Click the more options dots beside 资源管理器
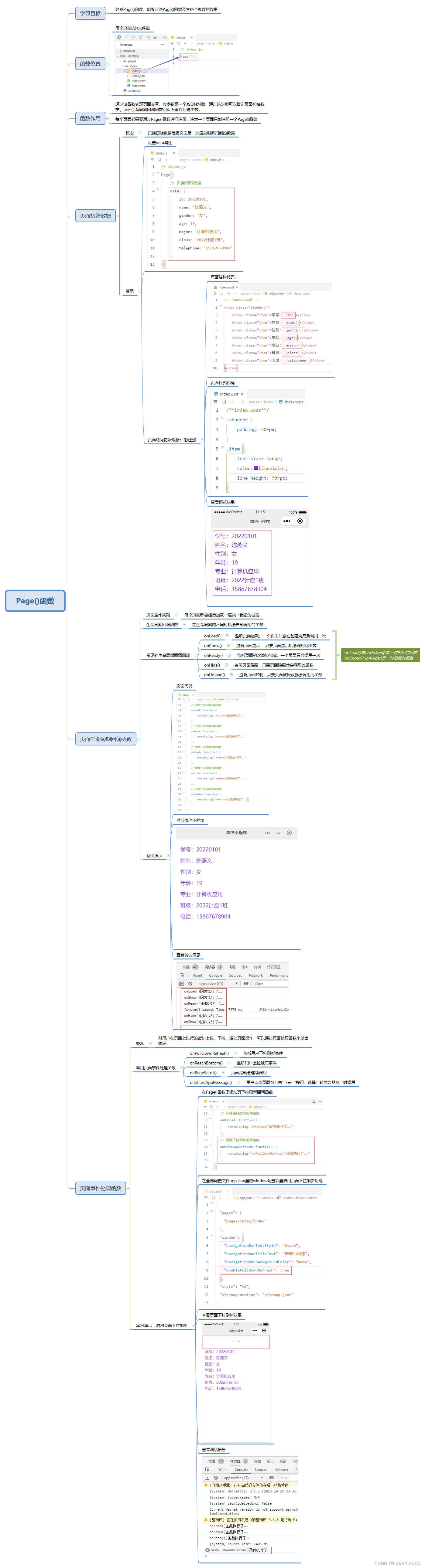425x1568 pixels. point(163,44)
